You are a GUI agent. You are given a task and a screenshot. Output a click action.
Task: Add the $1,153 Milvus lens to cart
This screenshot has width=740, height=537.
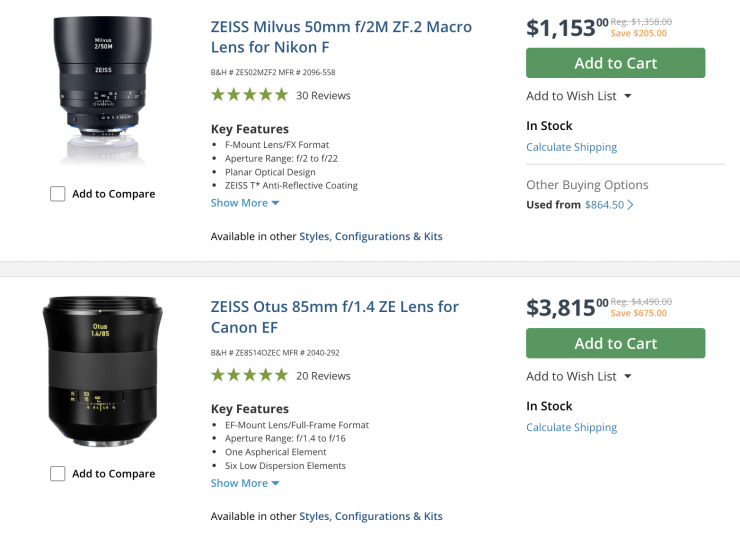click(x=615, y=63)
